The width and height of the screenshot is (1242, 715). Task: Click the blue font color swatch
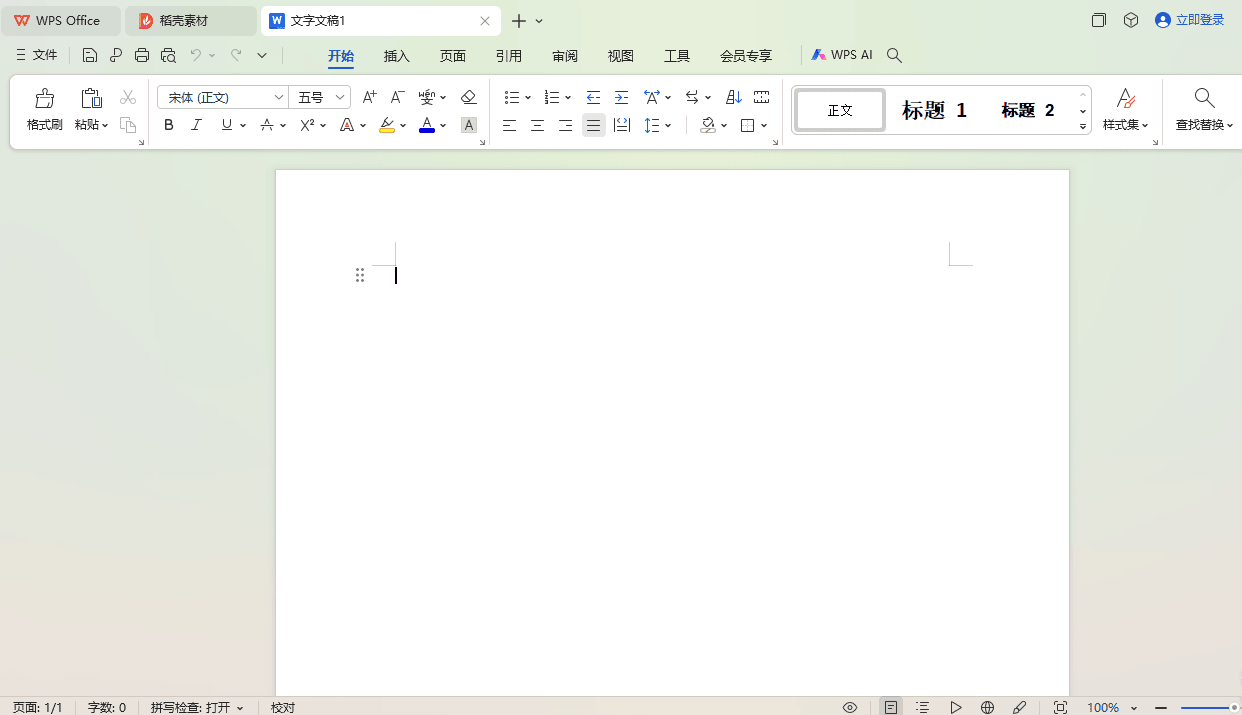click(427, 125)
